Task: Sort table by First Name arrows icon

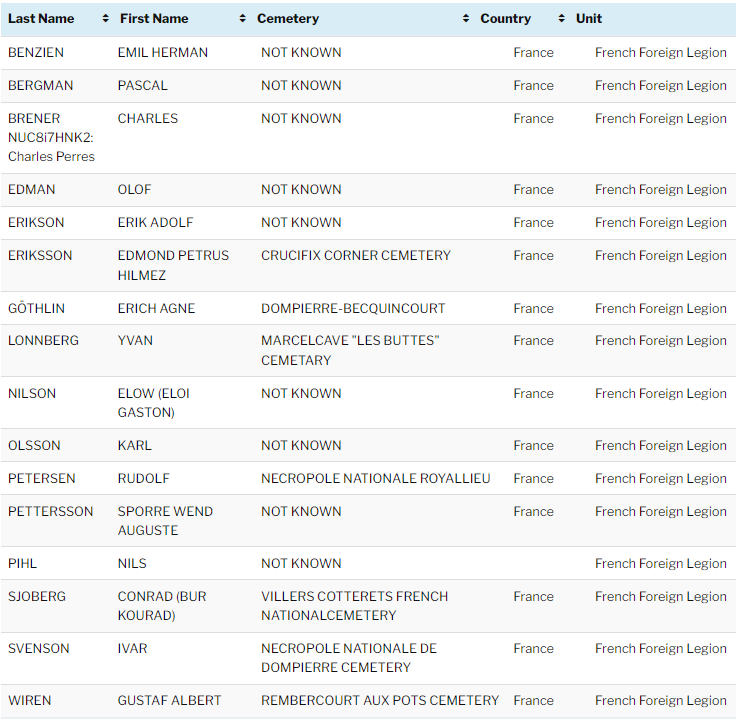Action: (x=242, y=18)
